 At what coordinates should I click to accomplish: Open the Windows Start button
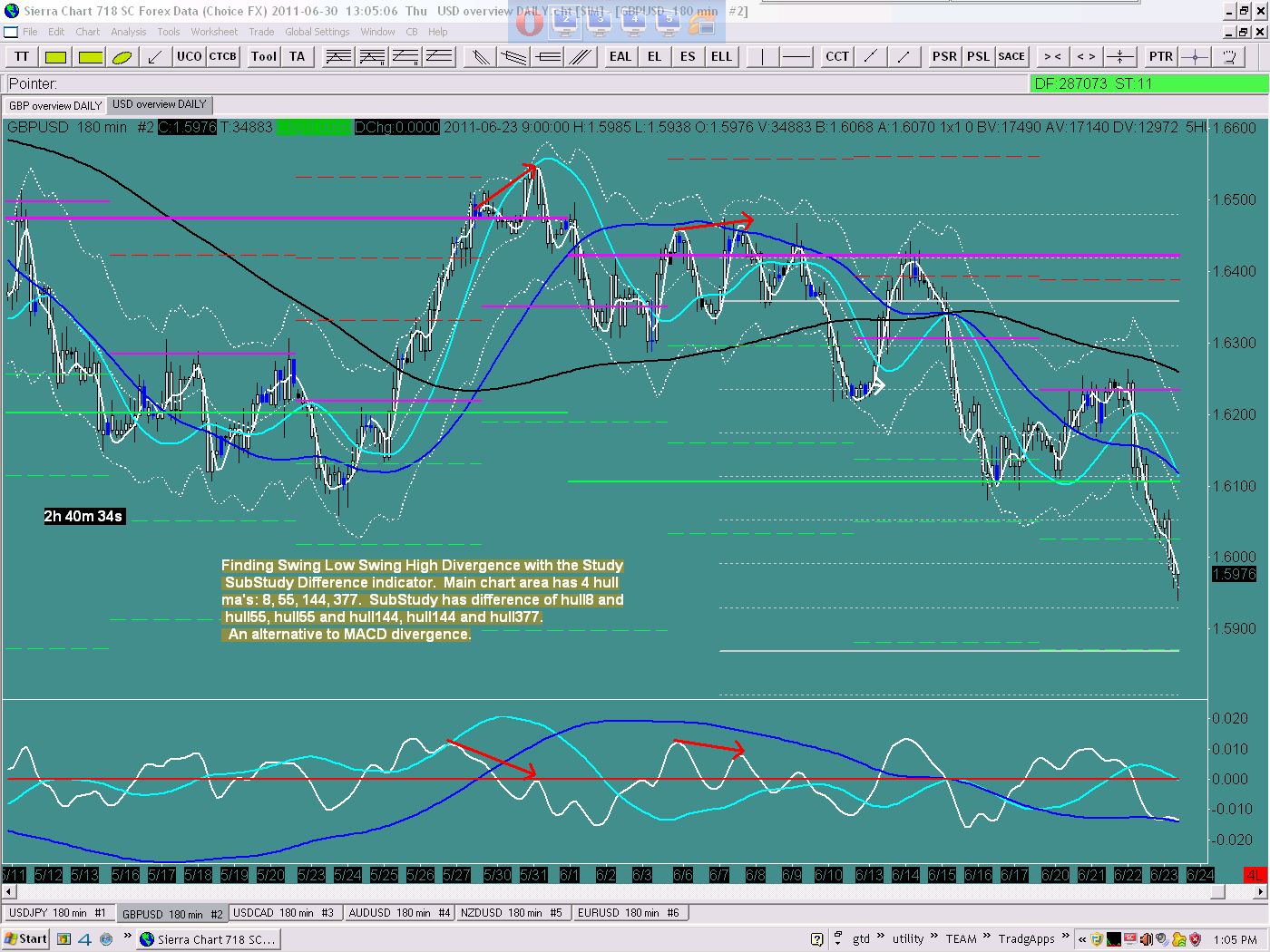point(26,938)
